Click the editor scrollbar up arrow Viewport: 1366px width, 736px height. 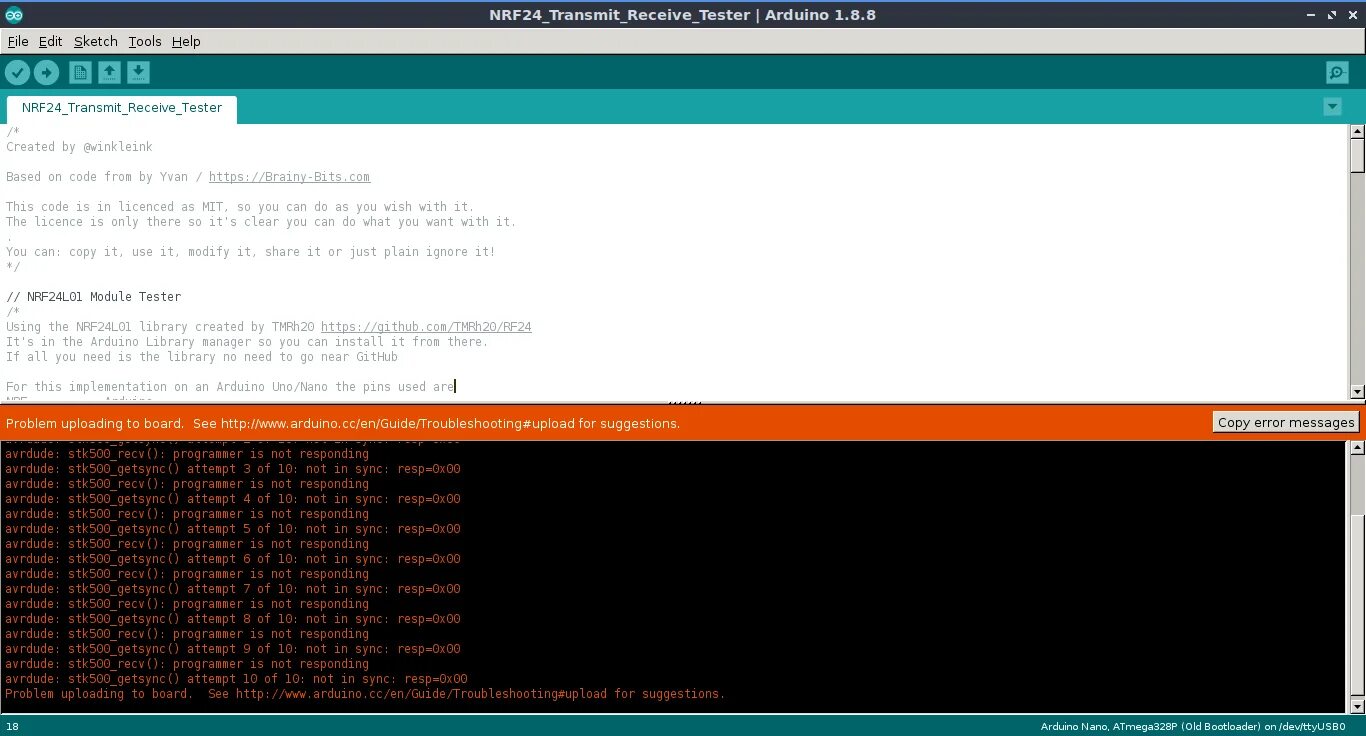(1357, 132)
